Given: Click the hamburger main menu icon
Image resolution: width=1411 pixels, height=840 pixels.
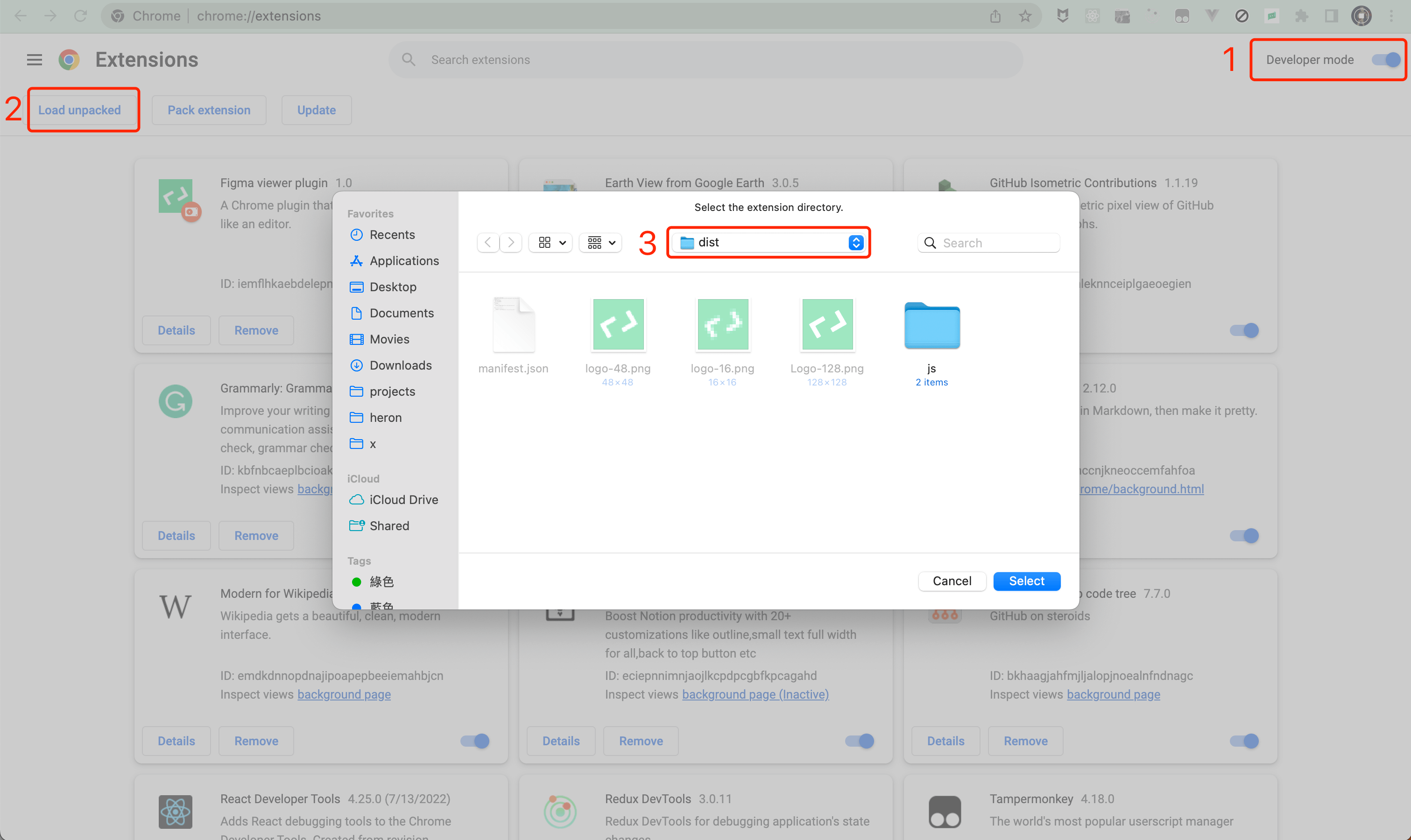Looking at the screenshot, I should [35, 59].
